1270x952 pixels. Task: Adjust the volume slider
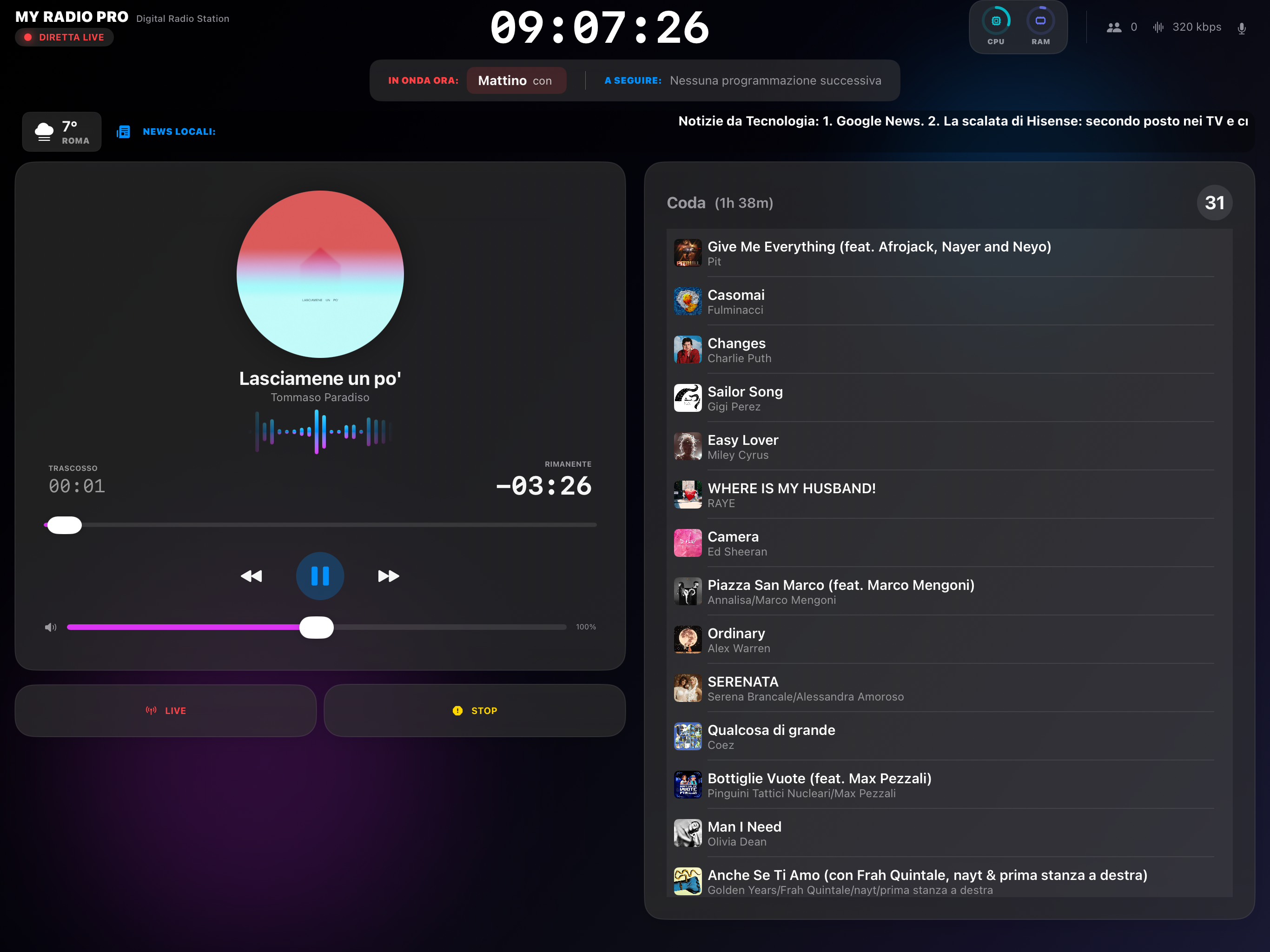[x=317, y=627]
